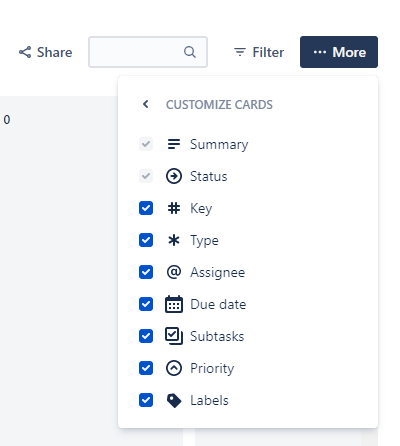The width and height of the screenshot is (400, 446).
Task: Uncheck the Subtasks checkbox
Action: [146, 336]
